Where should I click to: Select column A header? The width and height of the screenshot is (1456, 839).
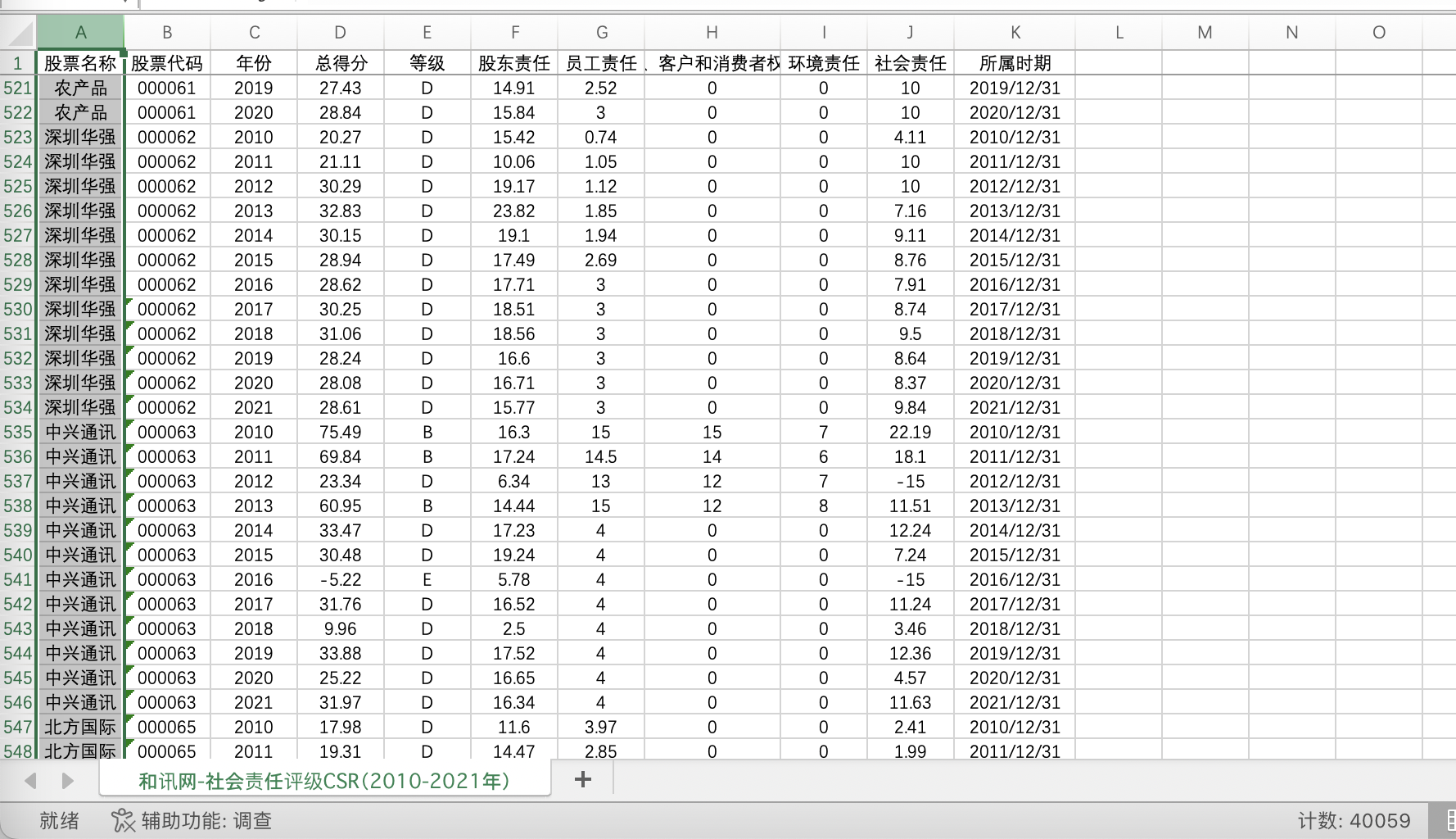[80, 33]
